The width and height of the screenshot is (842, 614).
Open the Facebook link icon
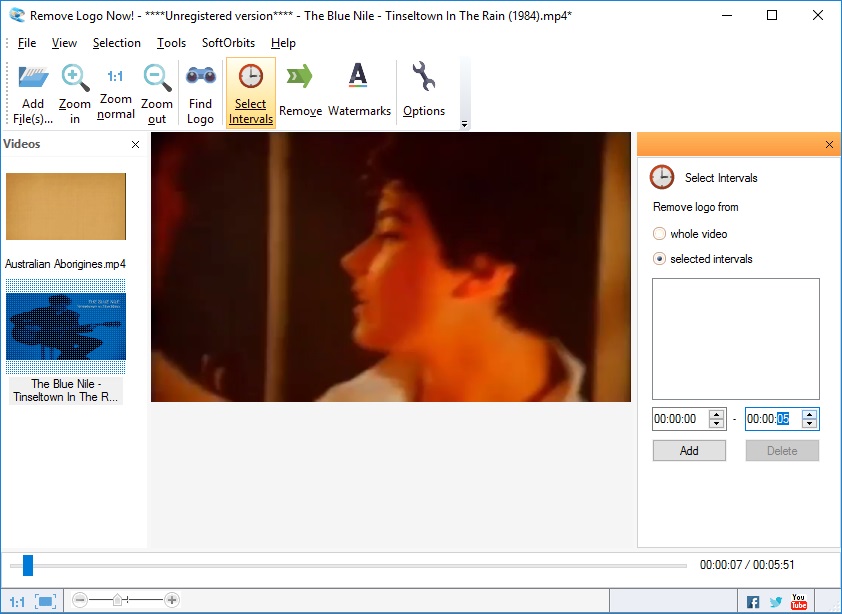pyautogui.click(x=753, y=602)
